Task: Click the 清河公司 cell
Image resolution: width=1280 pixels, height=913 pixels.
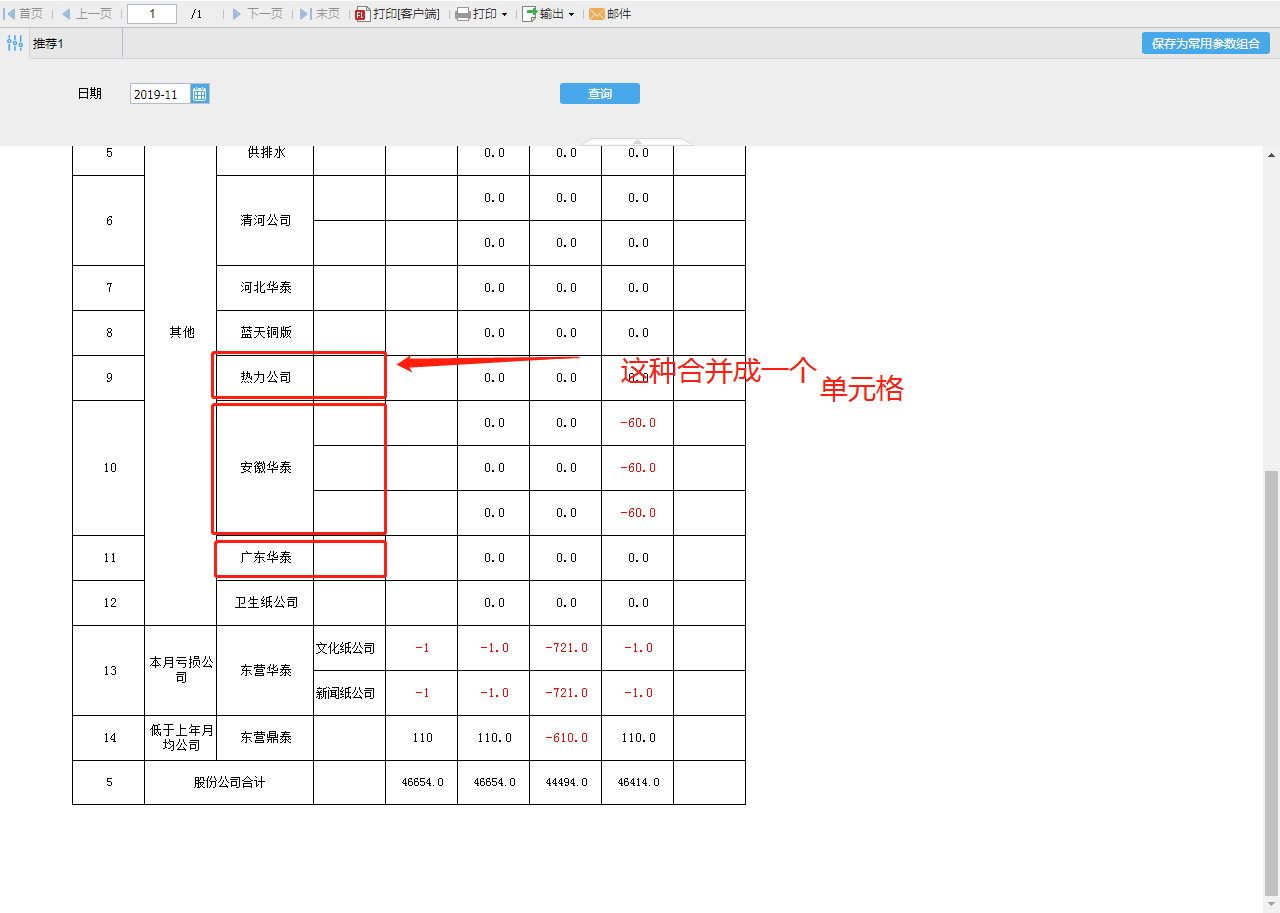Action: tap(265, 220)
